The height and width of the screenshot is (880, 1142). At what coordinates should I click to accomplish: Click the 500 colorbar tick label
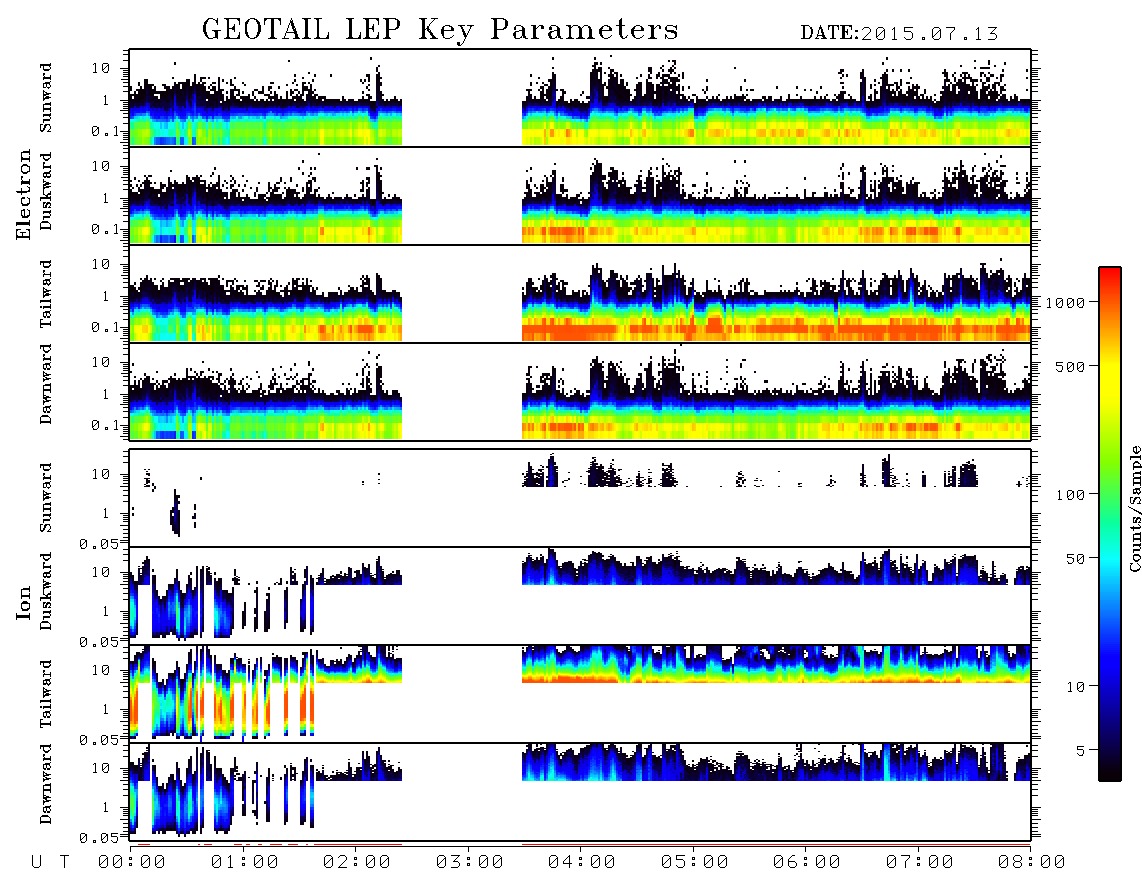click(1071, 366)
